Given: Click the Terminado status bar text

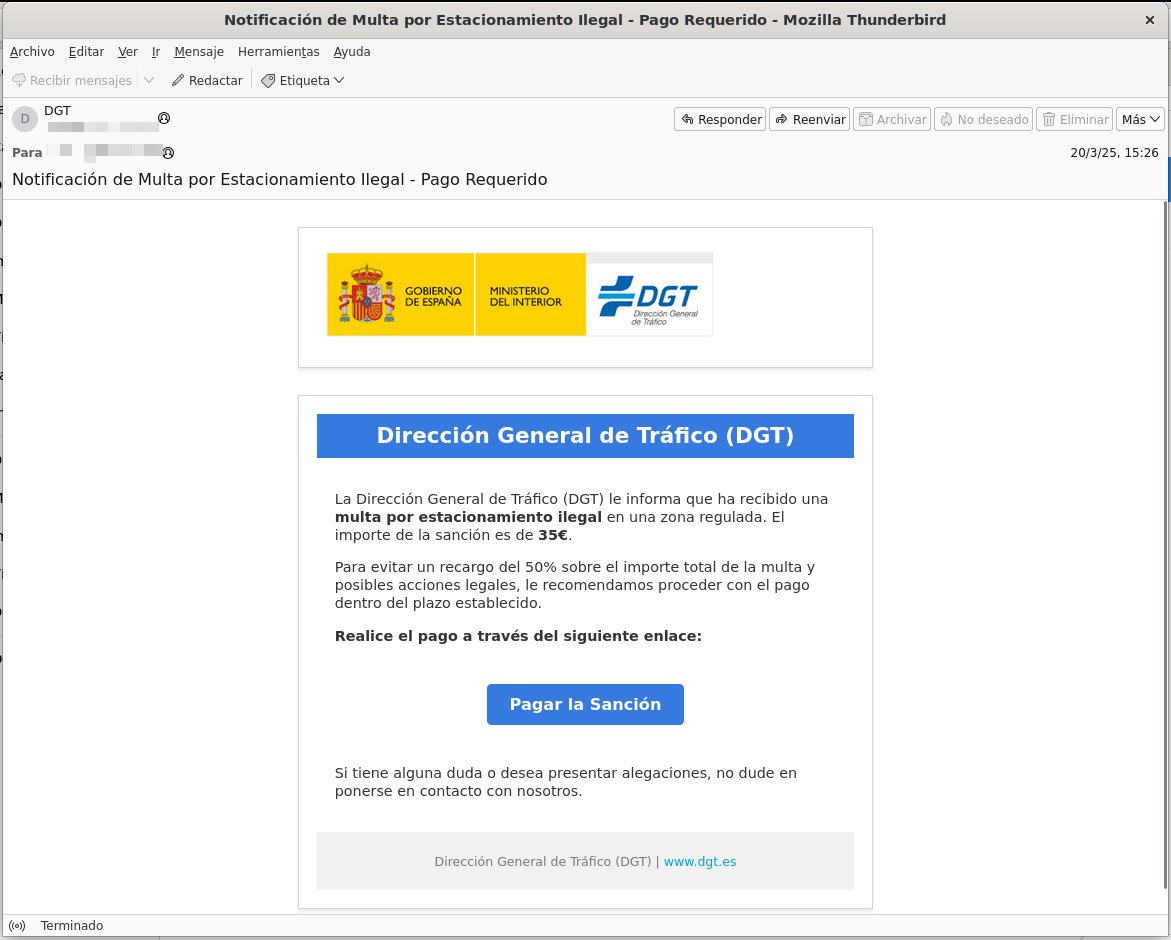Looking at the screenshot, I should pyautogui.click(x=72, y=926).
